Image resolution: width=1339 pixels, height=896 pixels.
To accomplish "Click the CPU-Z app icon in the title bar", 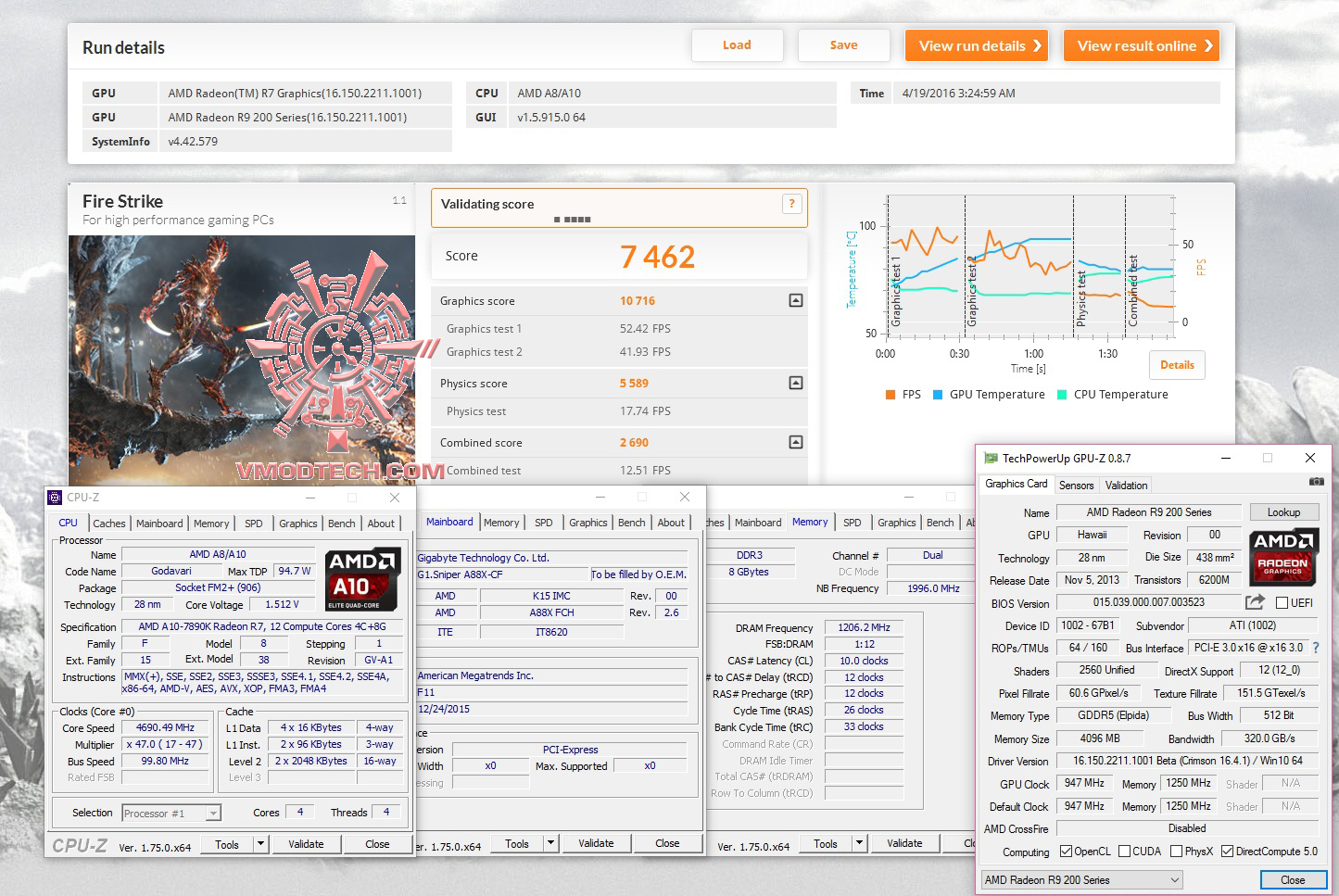I will tap(55, 498).
